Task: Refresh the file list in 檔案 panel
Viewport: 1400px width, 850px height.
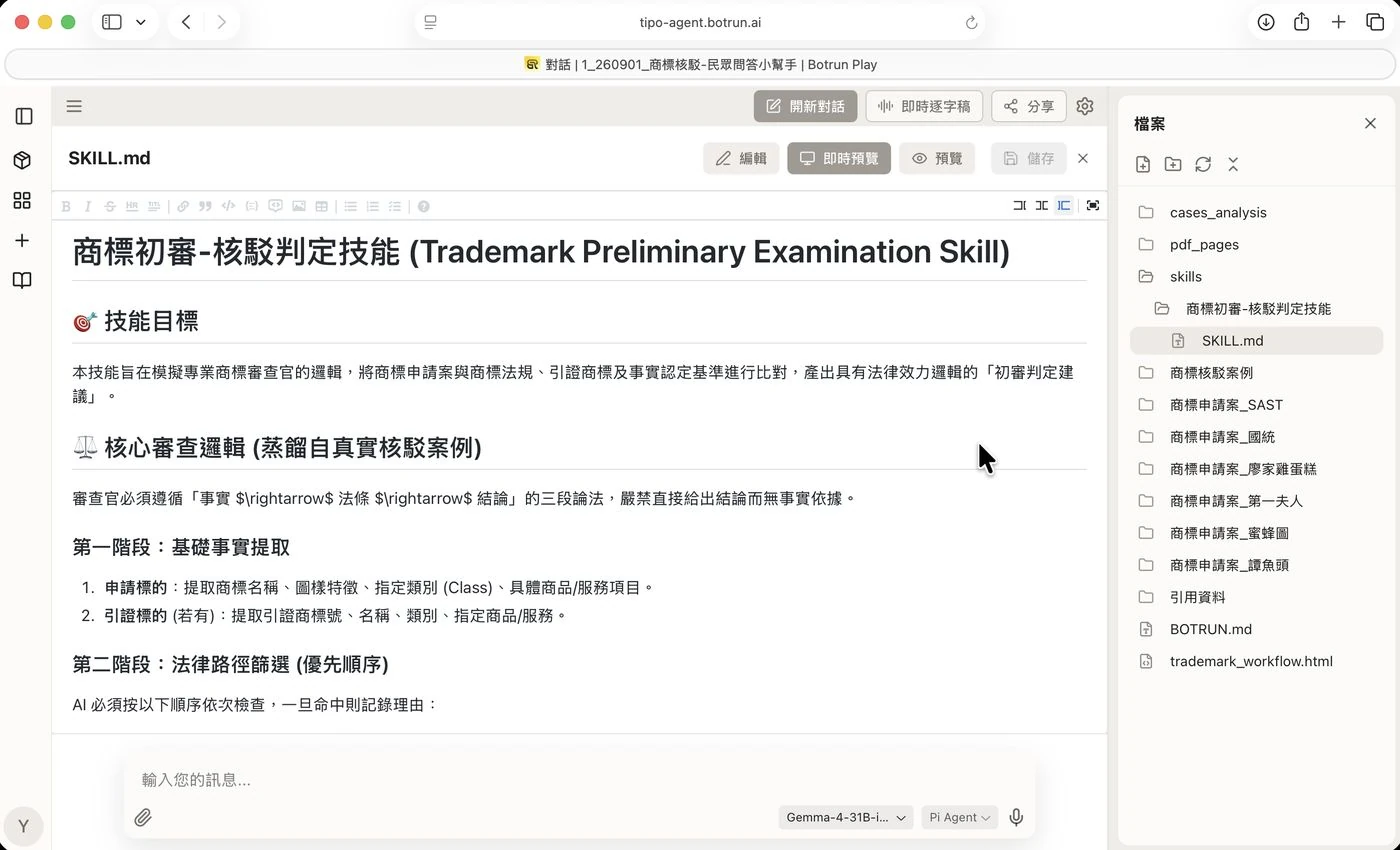Action: pos(1203,164)
